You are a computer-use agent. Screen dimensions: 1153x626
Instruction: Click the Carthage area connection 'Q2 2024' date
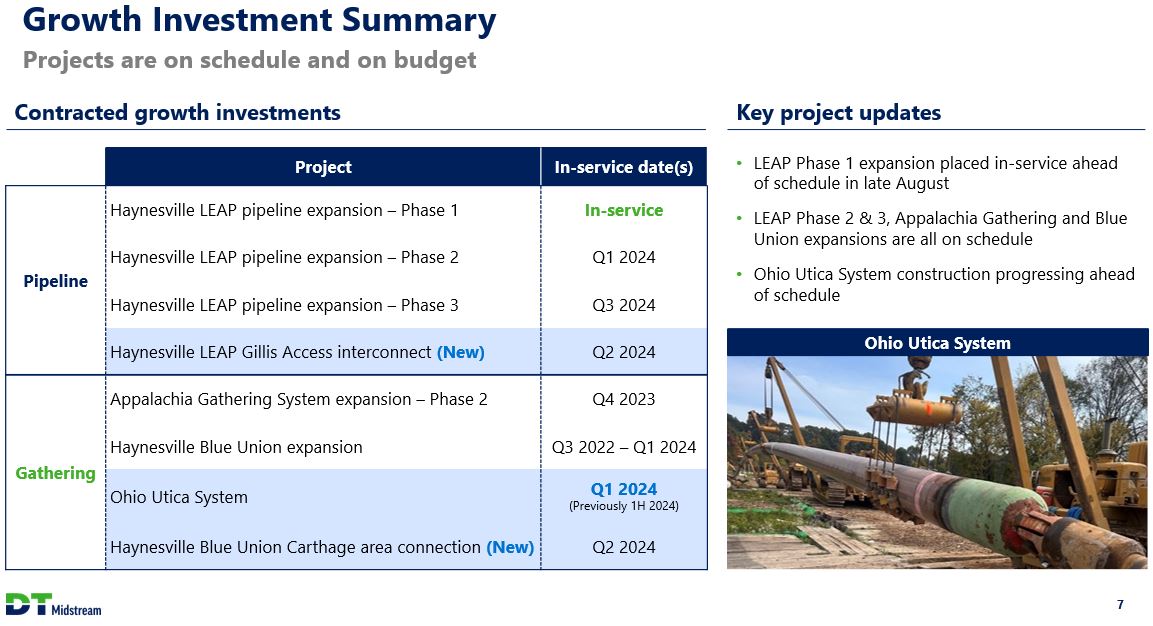pos(624,547)
